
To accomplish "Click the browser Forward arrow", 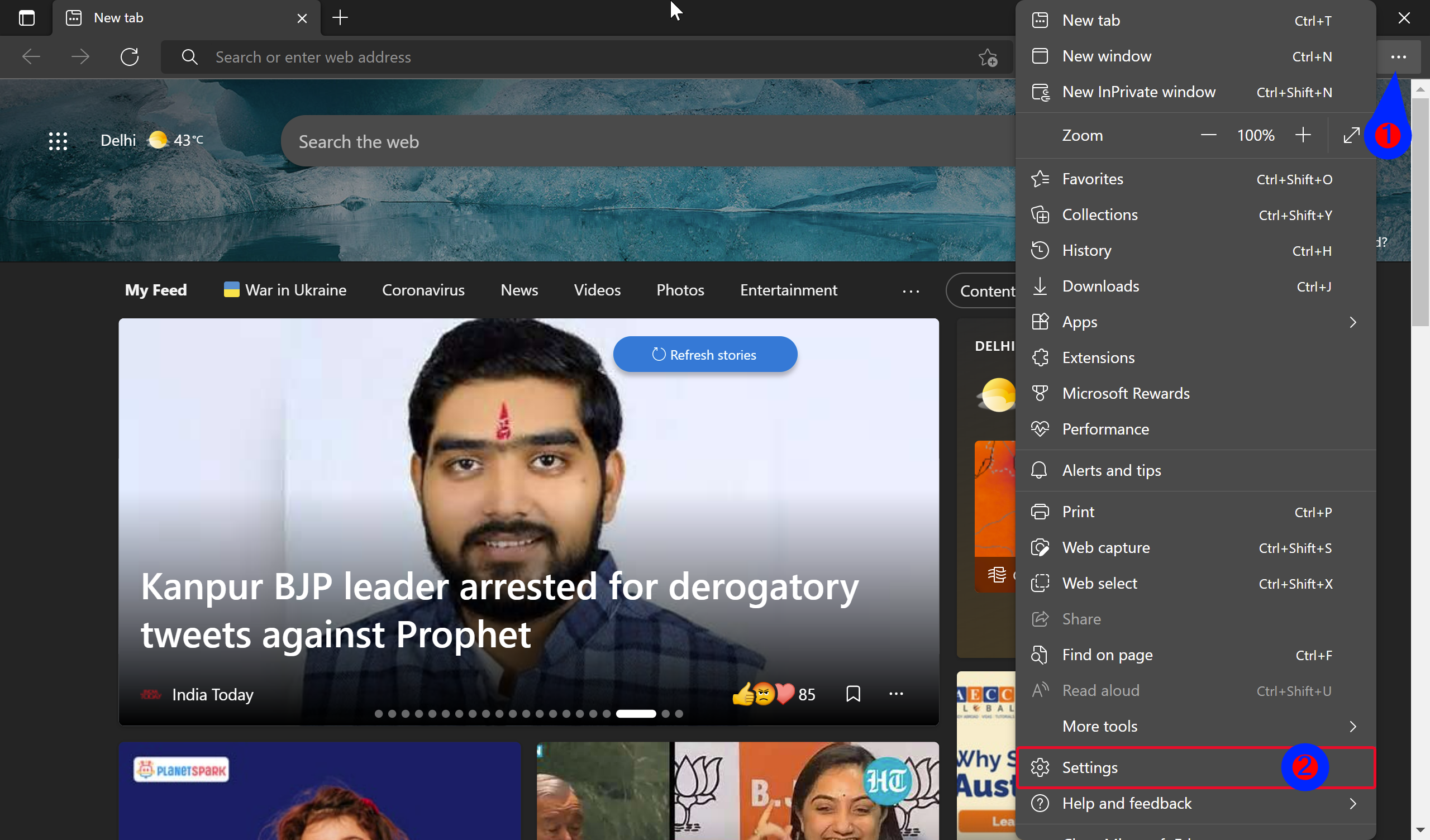I will click(x=80, y=57).
